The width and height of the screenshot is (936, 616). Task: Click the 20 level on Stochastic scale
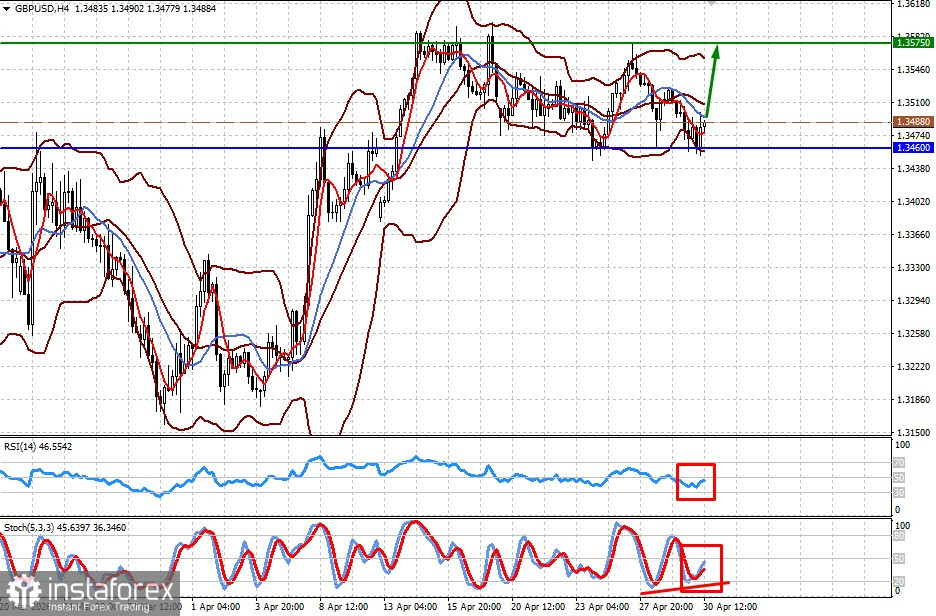[899, 581]
